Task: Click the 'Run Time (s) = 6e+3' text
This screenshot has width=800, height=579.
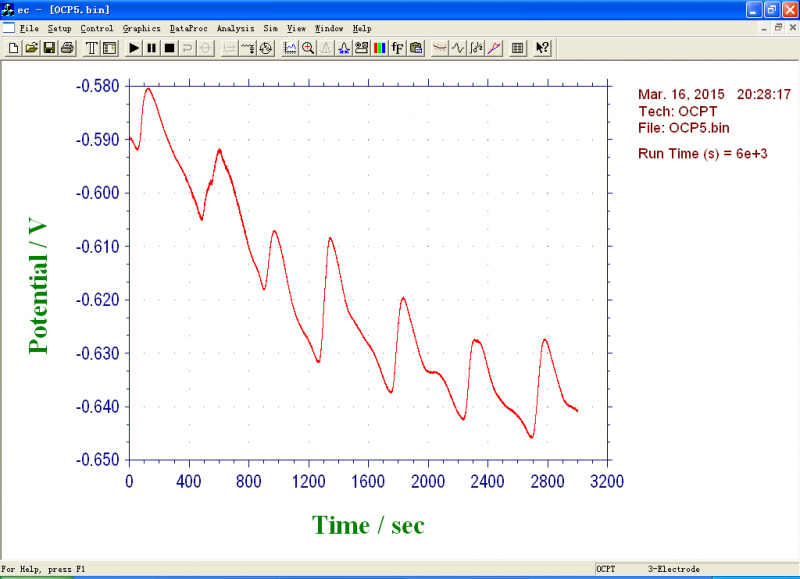Action: tap(703, 154)
